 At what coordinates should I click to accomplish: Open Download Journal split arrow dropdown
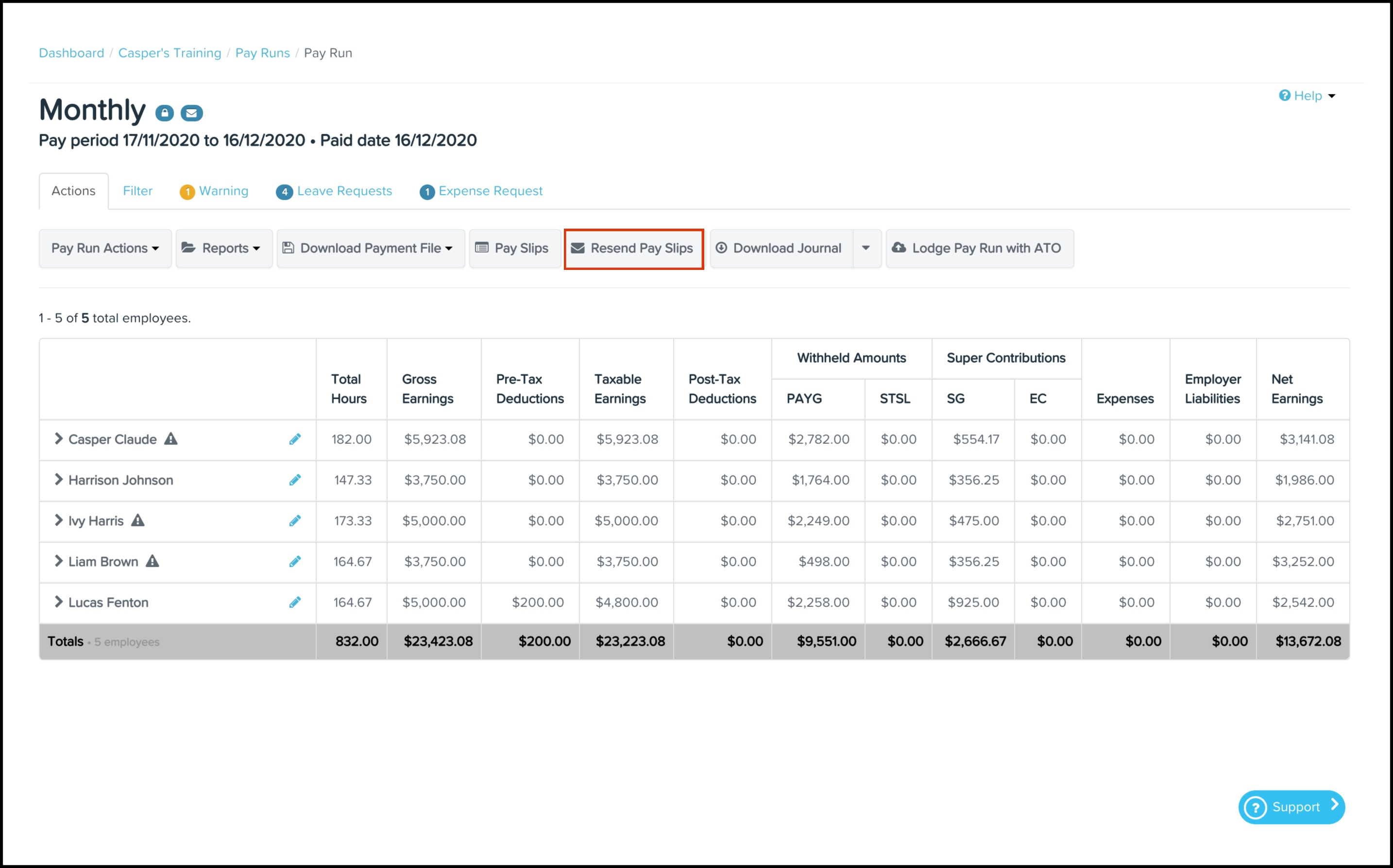(x=866, y=248)
